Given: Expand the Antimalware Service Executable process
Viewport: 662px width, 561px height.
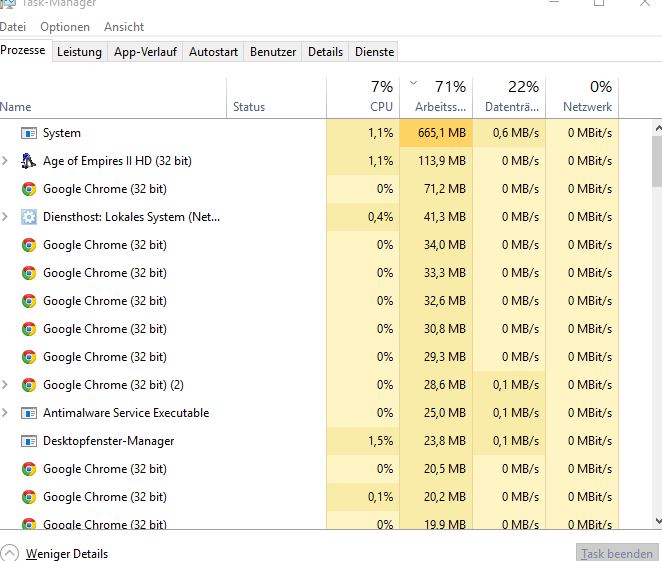Looking at the screenshot, I should click(x=5, y=413).
